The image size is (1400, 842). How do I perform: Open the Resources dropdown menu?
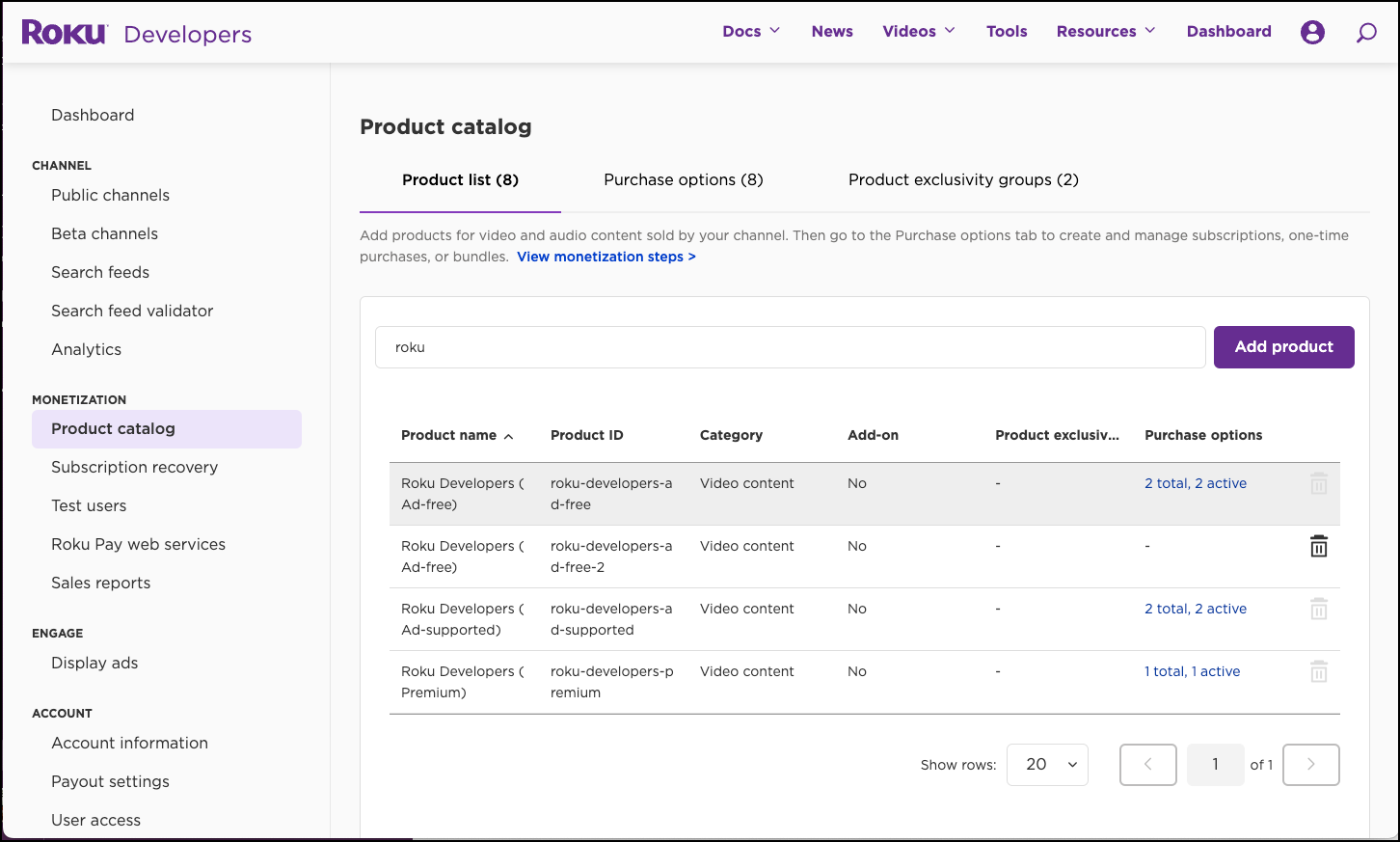[x=1105, y=32]
